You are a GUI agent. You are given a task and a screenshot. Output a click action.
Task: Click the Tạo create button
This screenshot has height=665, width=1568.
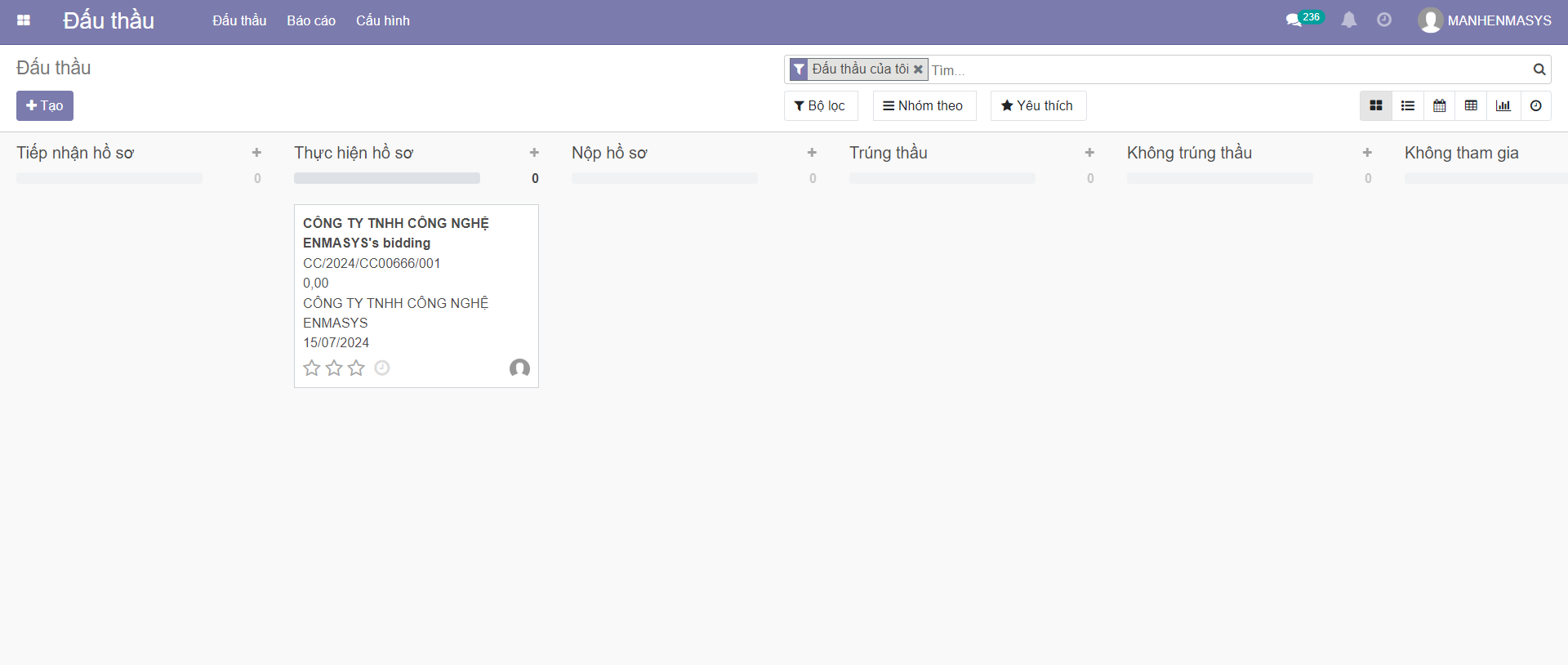pos(45,106)
